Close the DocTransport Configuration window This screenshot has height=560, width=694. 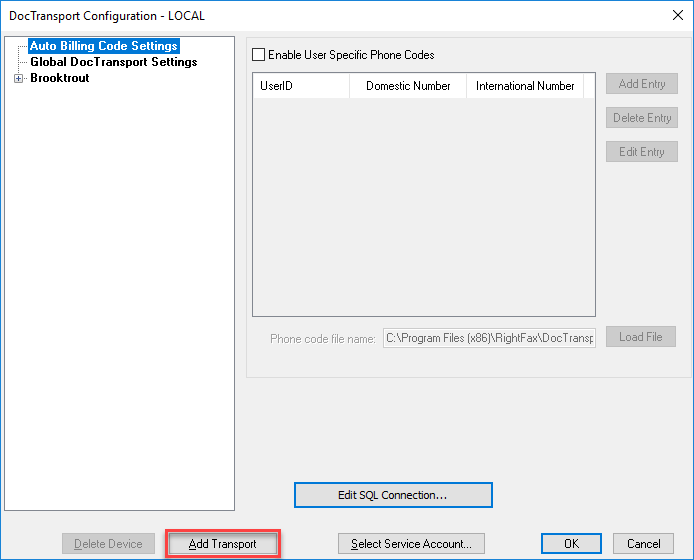676,15
